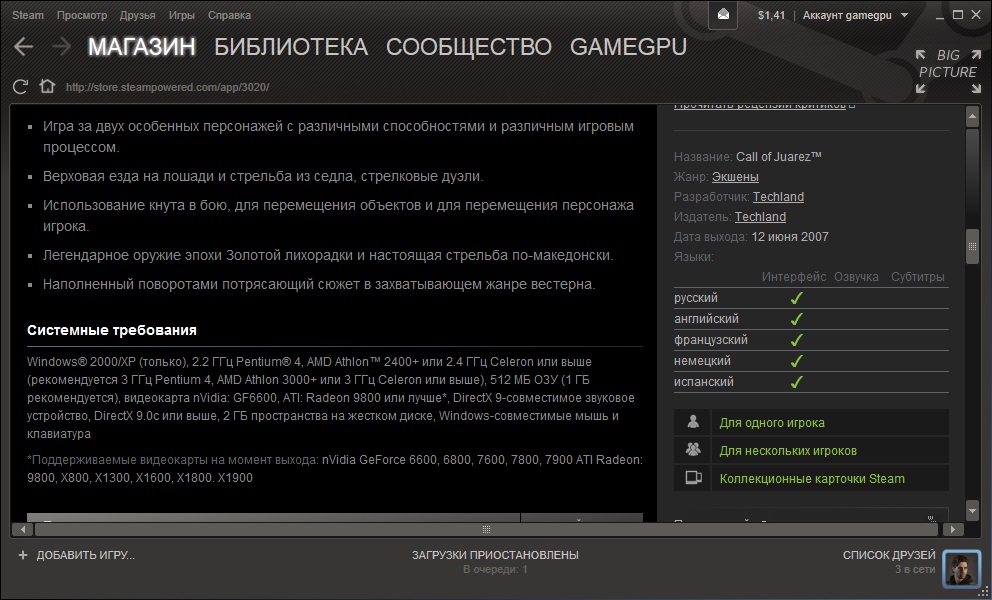Switch to the СООБЩЕСТВО tab
The height and width of the screenshot is (600, 992).
(469, 47)
